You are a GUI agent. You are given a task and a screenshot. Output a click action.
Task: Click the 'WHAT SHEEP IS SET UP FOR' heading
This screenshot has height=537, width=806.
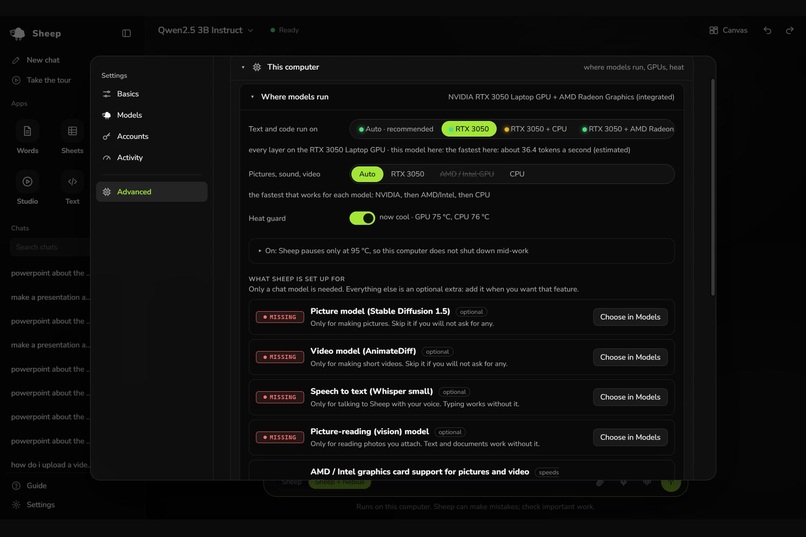(x=297, y=279)
